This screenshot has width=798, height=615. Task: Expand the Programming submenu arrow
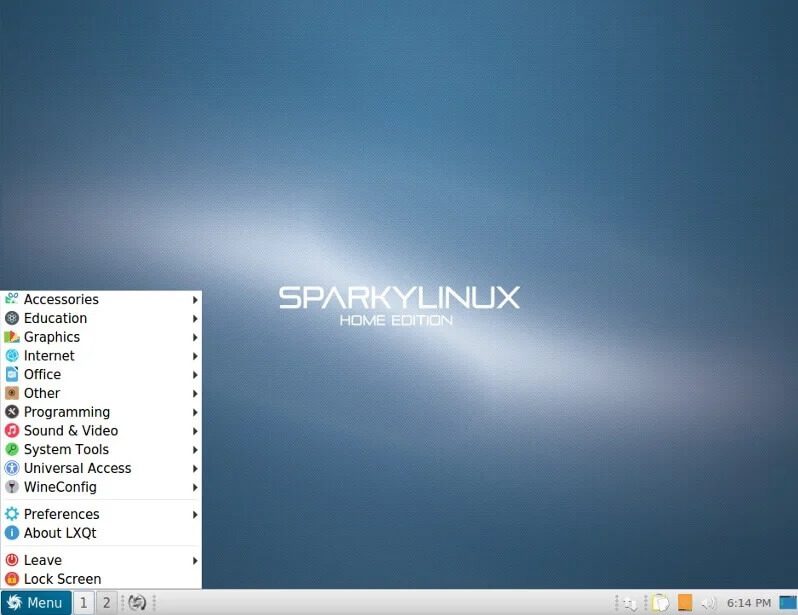[x=195, y=412]
